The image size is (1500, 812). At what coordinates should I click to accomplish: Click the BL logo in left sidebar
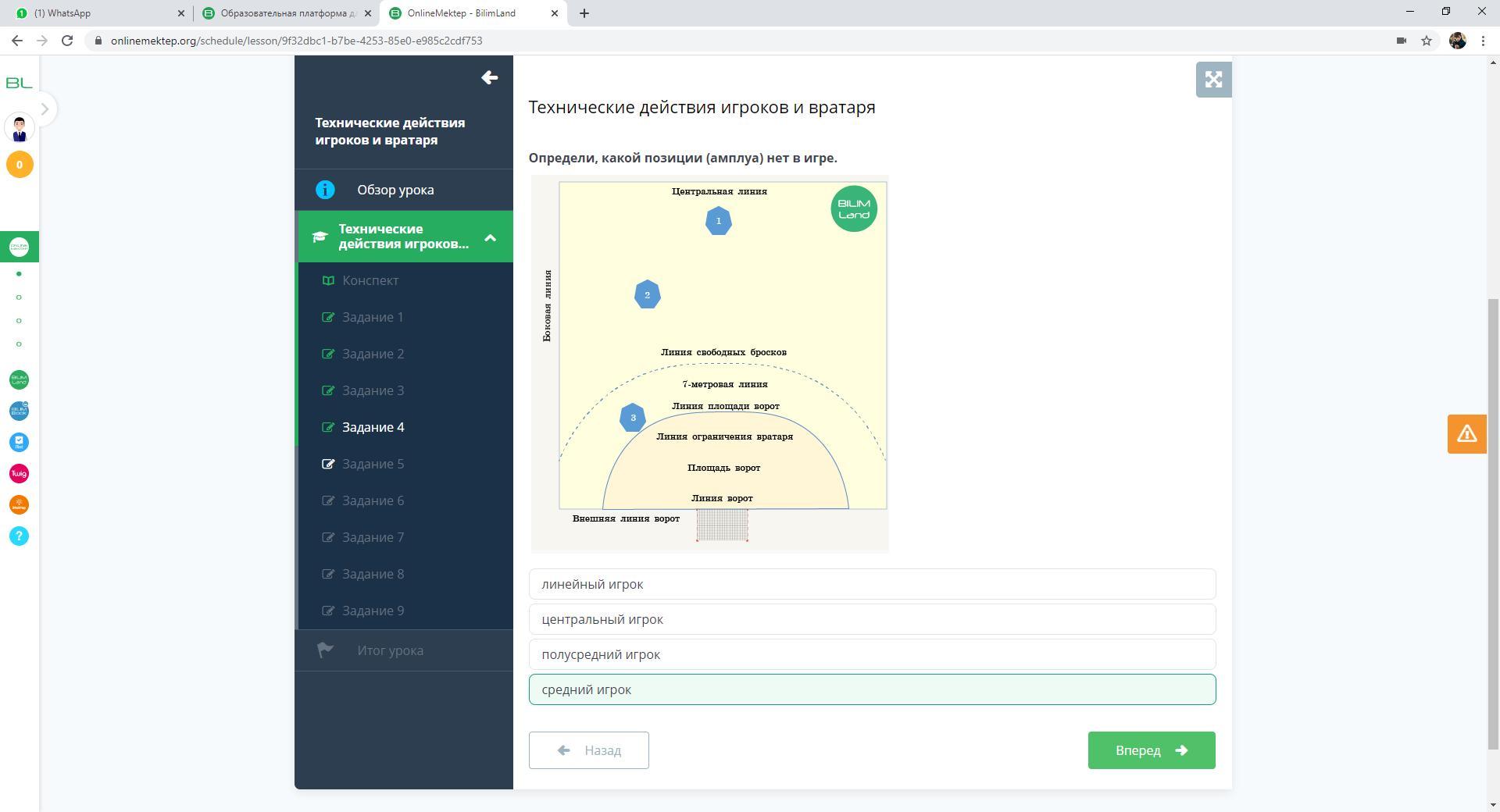(x=19, y=83)
